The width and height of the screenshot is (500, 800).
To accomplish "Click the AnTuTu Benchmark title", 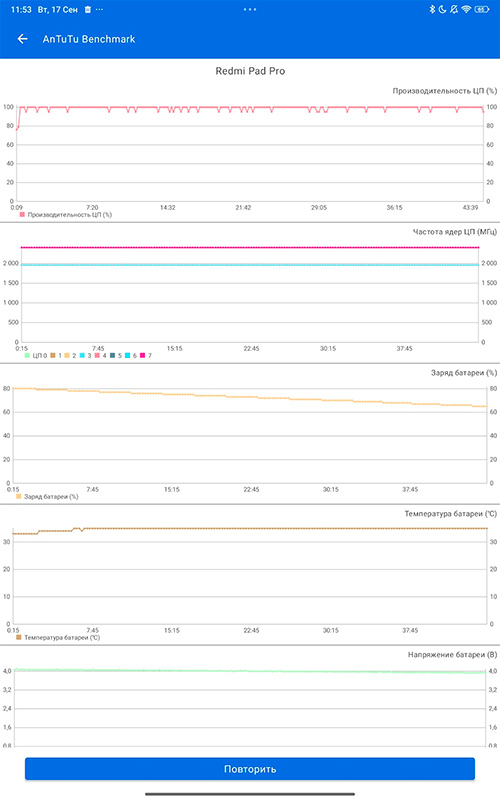I will [x=89, y=39].
